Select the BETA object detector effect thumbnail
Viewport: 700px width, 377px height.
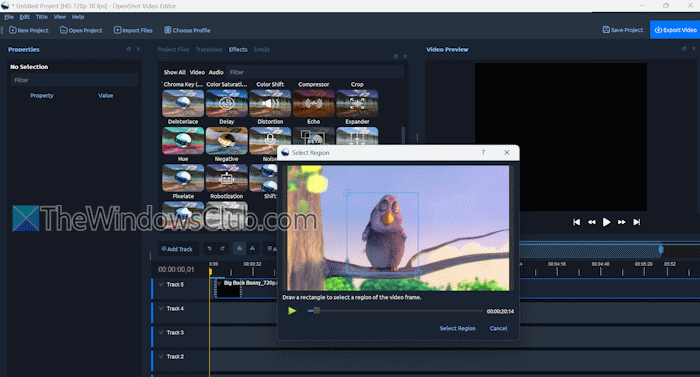tap(313, 136)
